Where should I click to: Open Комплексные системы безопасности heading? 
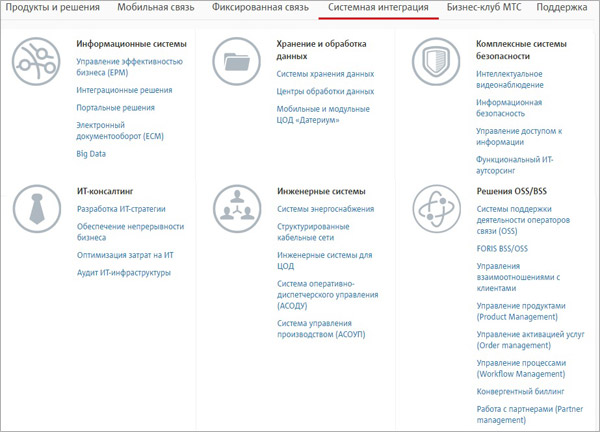521,50
